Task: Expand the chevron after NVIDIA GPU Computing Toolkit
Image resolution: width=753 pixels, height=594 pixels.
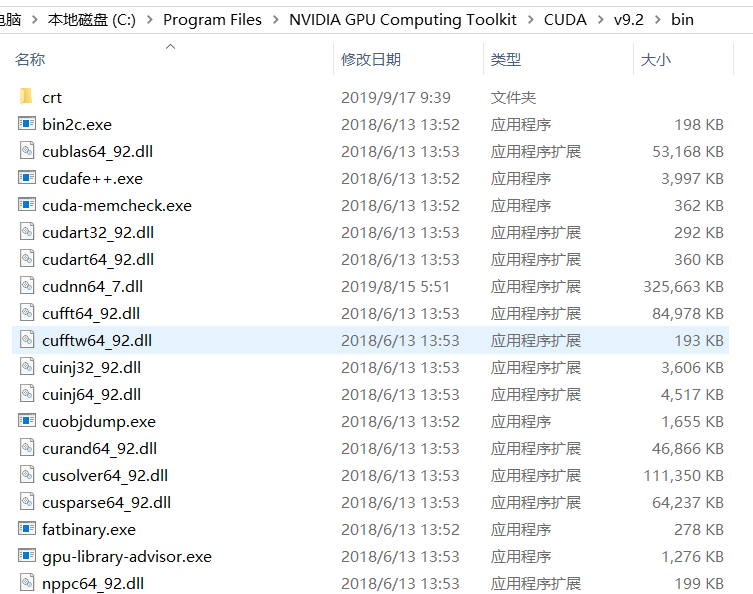Action: [x=530, y=20]
